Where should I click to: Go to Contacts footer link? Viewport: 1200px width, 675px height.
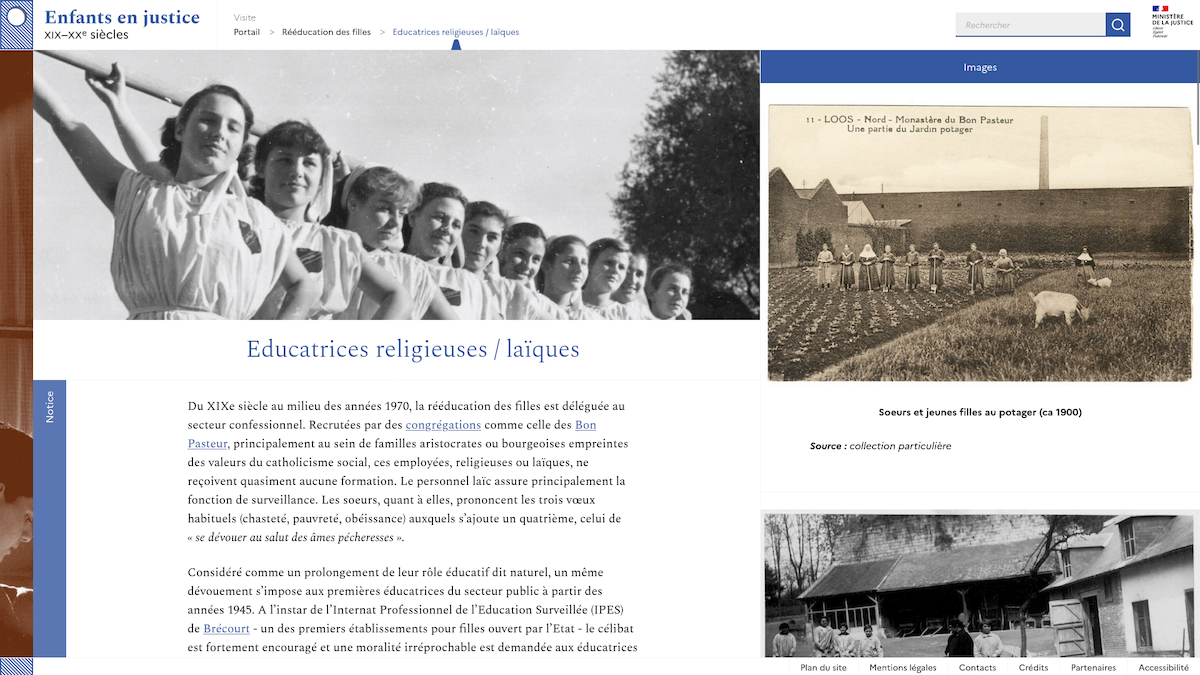click(977, 667)
